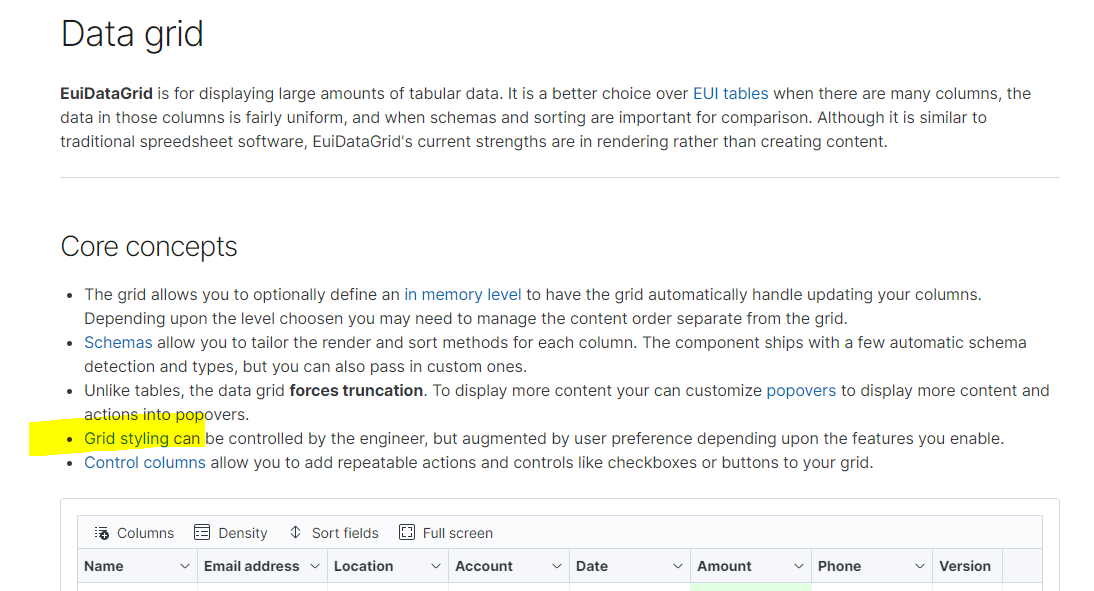
Task: Open the Amount column dropdown
Action: (x=801, y=565)
